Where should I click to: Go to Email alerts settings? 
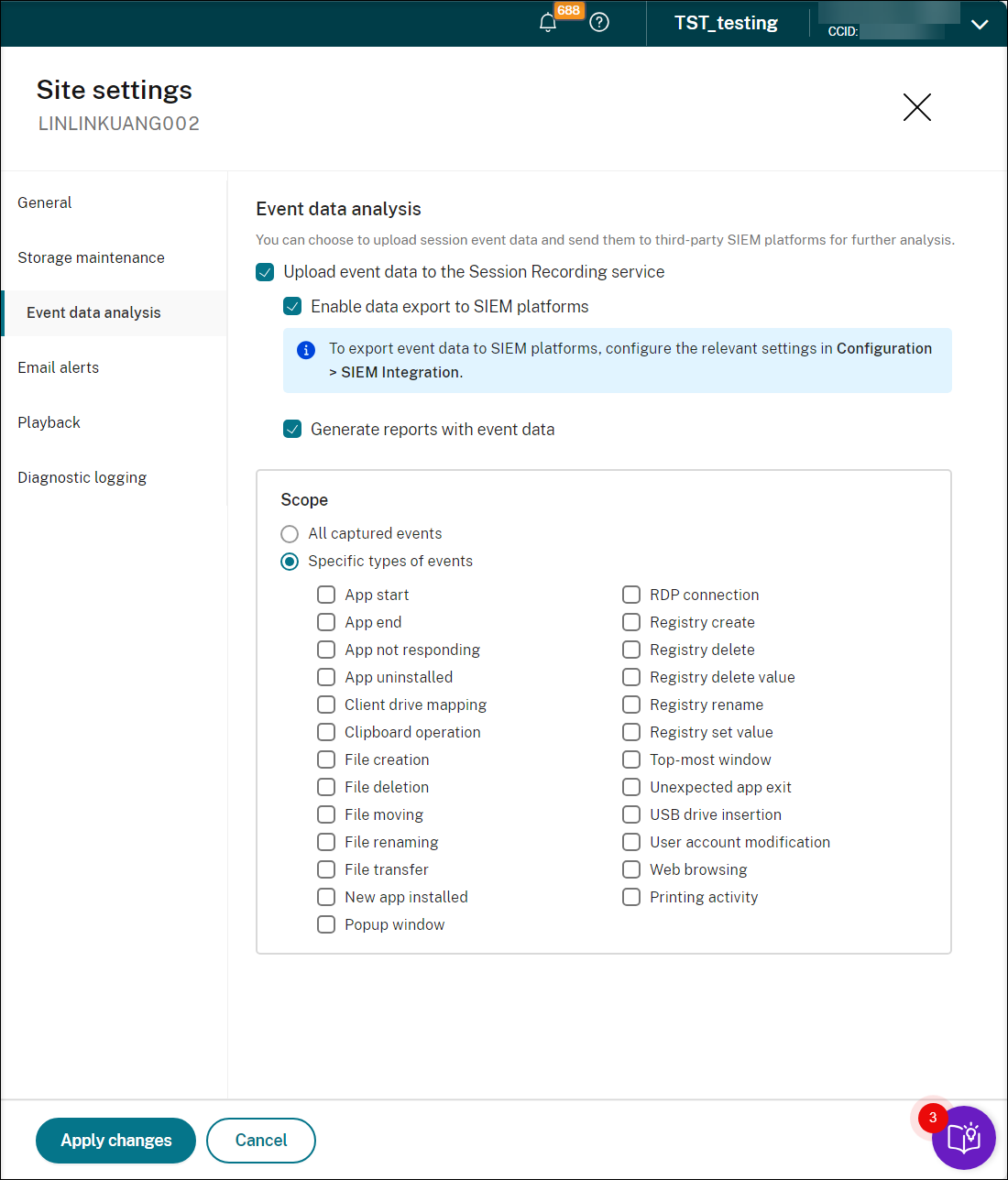point(59,367)
